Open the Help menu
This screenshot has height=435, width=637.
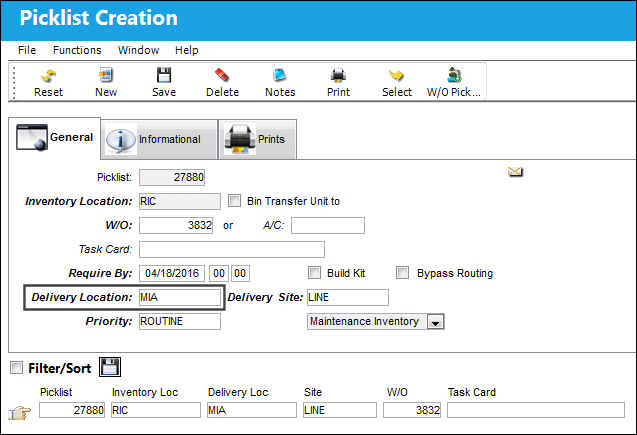point(187,50)
